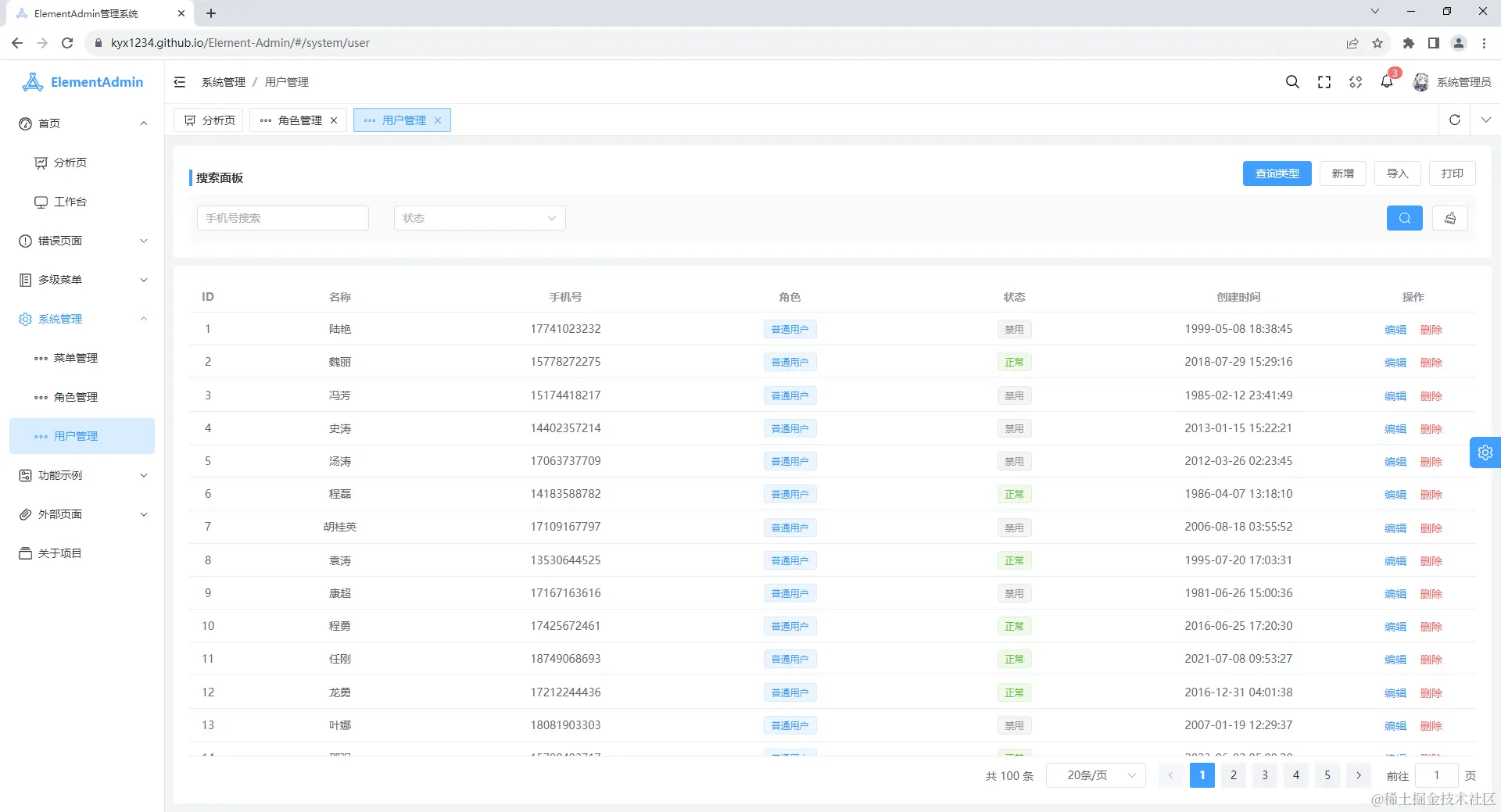Bookmark this page with the star icon
1501x812 pixels.
coord(1377,43)
